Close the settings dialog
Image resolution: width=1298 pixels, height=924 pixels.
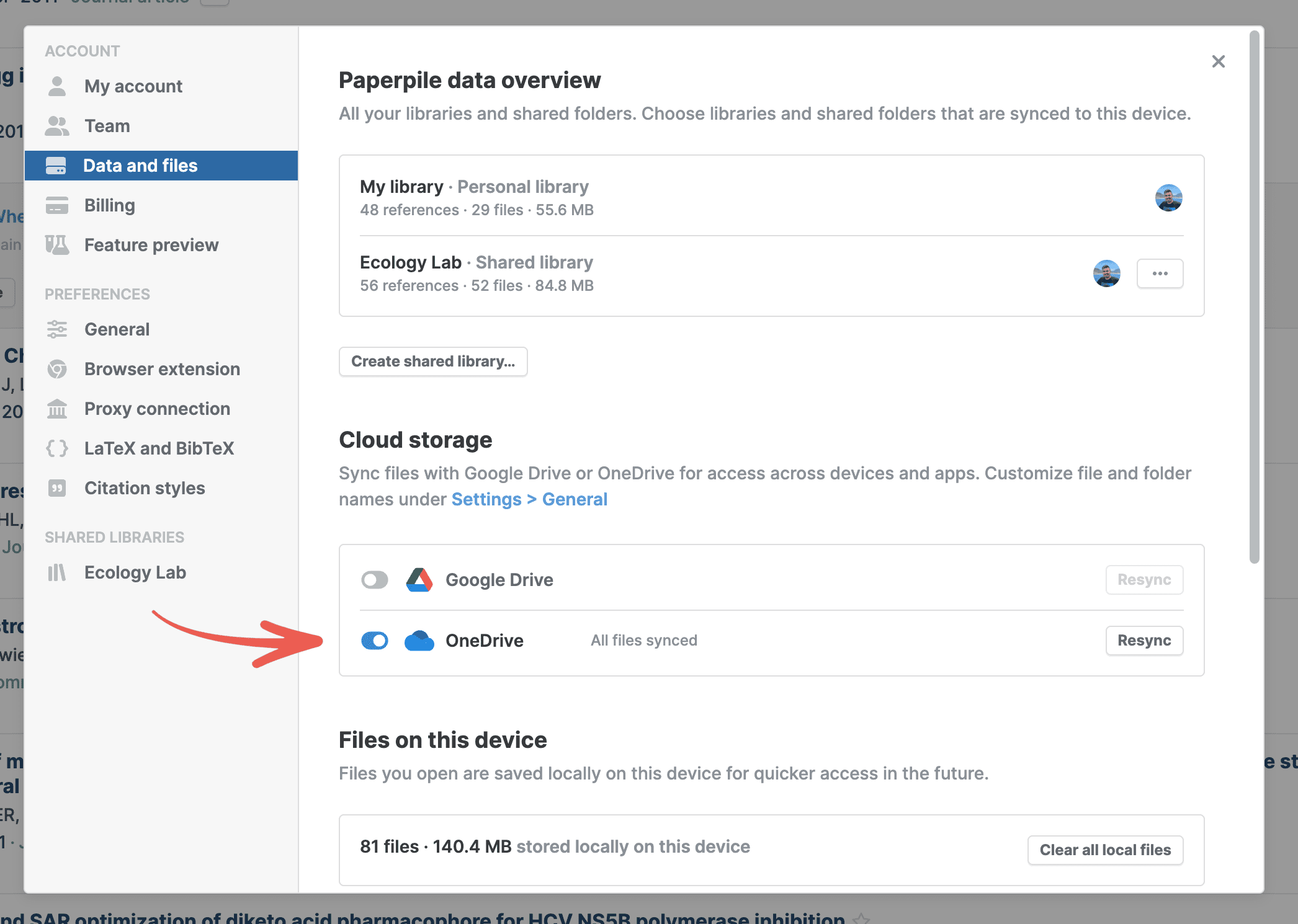pyautogui.click(x=1219, y=61)
